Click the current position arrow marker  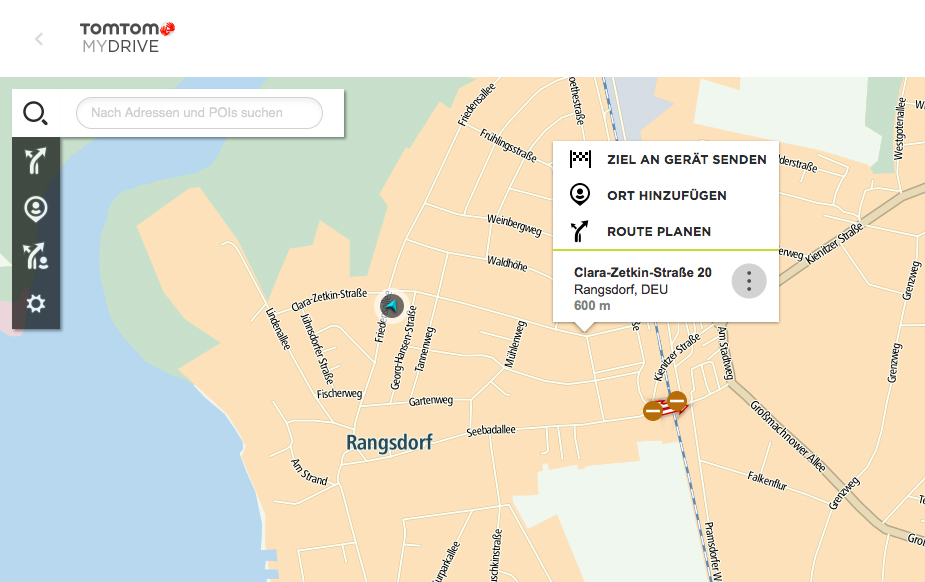pos(392,305)
